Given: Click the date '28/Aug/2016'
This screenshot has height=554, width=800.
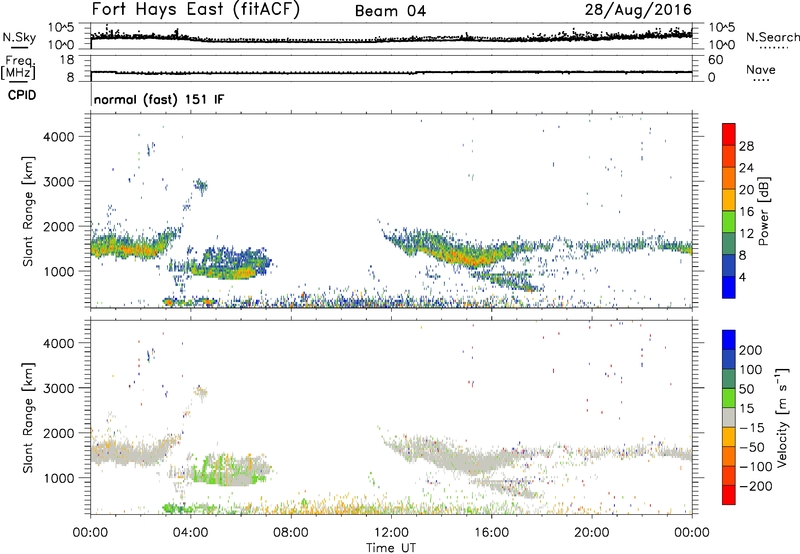Looking at the screenshot, I should tap(638, 10).
